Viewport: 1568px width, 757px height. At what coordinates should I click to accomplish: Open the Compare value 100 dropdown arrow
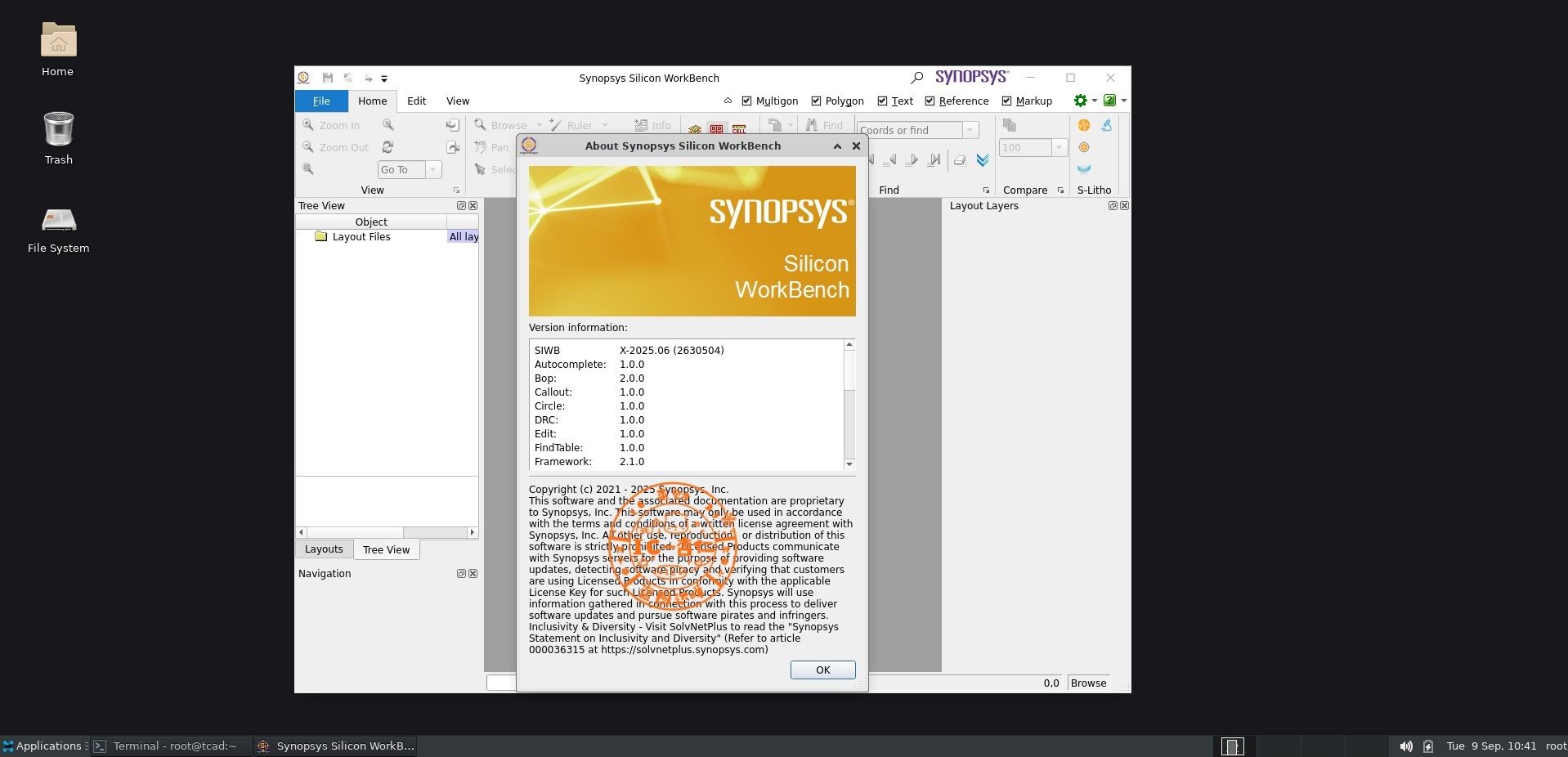[x=1059, y=148]
